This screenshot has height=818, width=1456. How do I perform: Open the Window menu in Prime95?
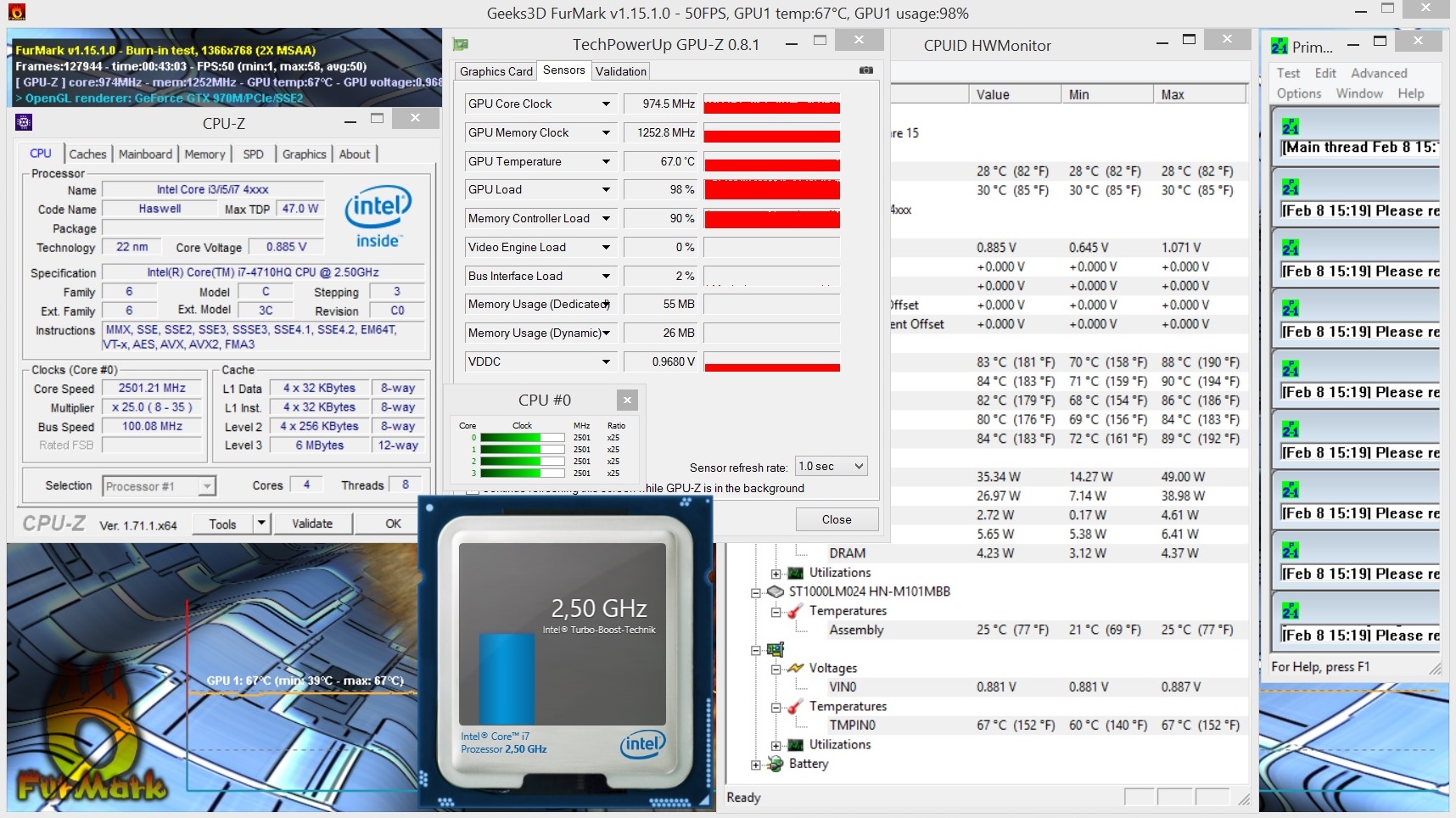pyautogui.click(x=1359, y=93)
